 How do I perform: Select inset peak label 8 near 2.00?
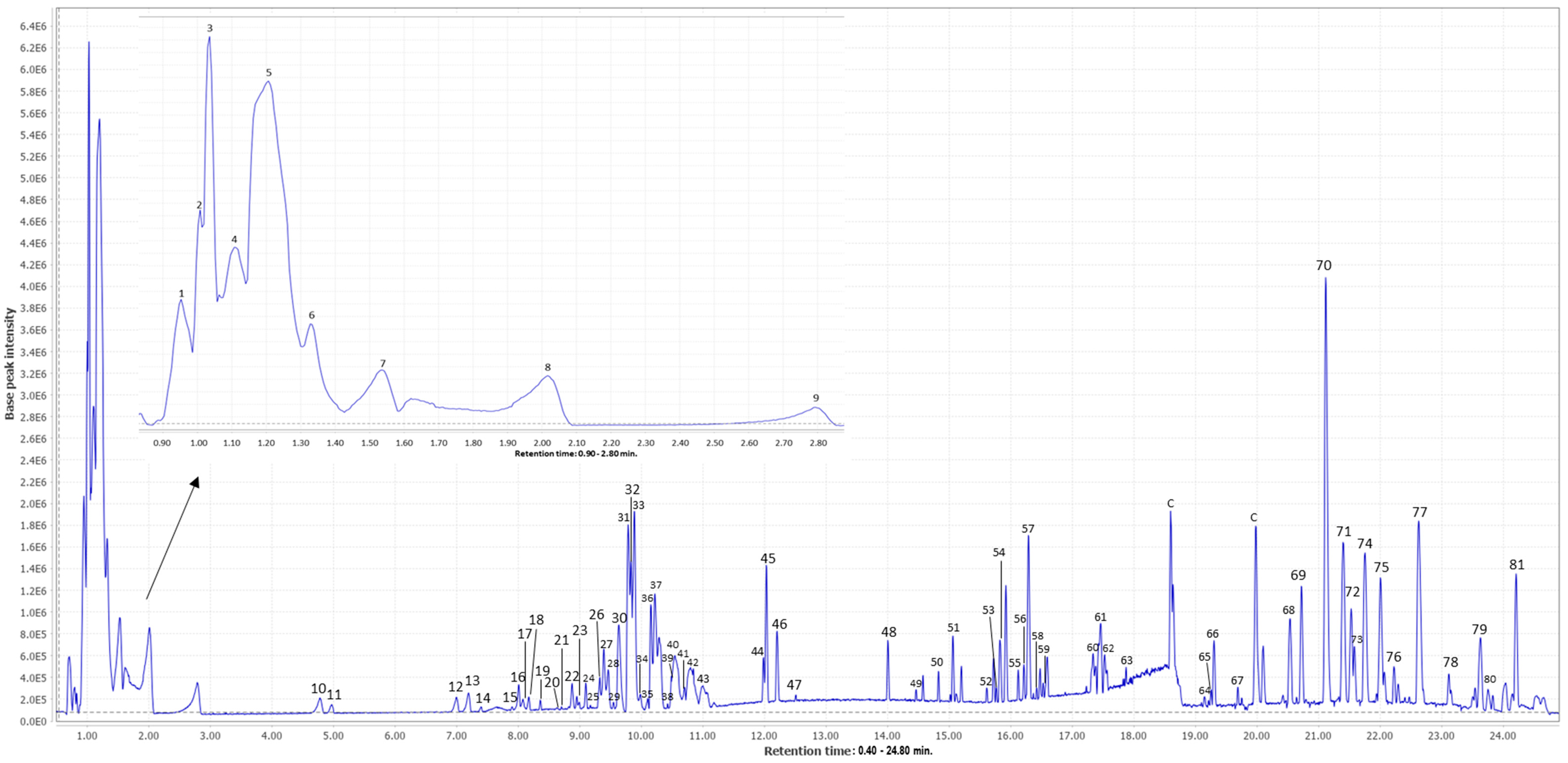(x=547, y=367)
